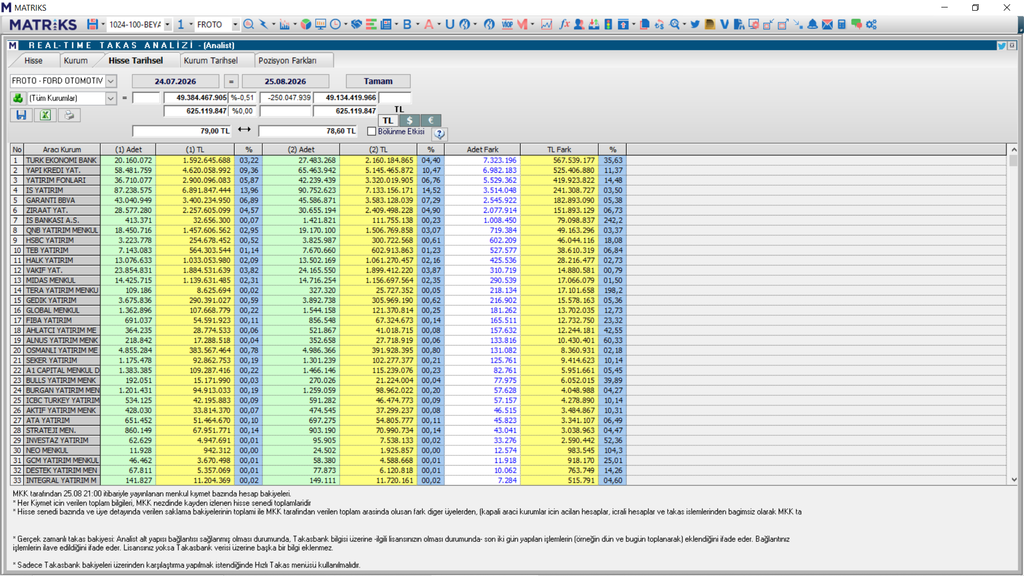Select the Hisse Tarihsel tab

coord(135,60)
